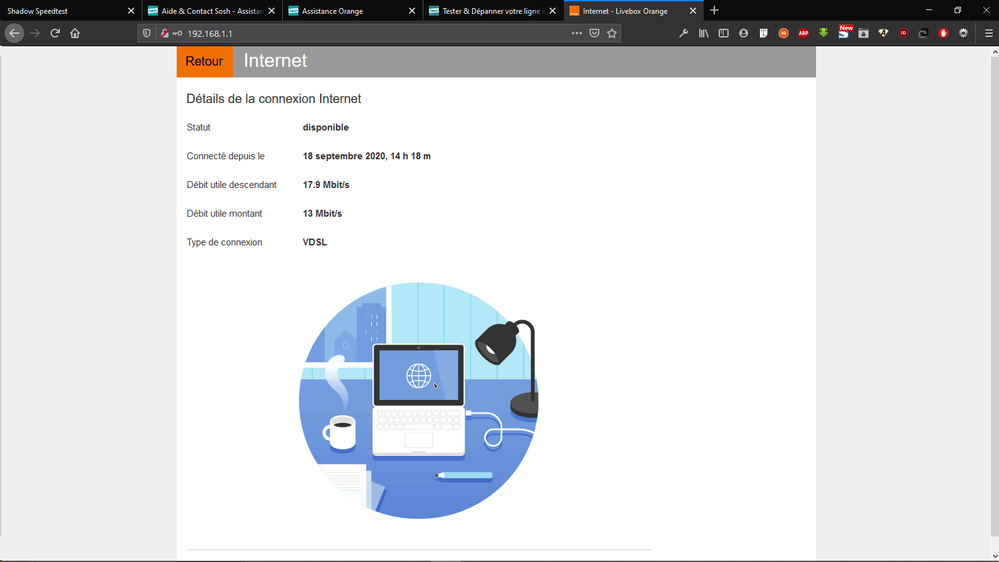Open the developer tools wrench icon

tap(684, 33)
